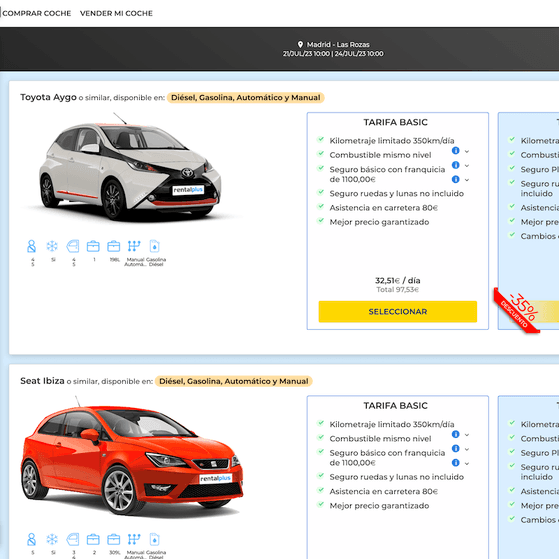Open the COMPRAR COCHE menu item
The image size is (559, 559).
coord(36,13)
